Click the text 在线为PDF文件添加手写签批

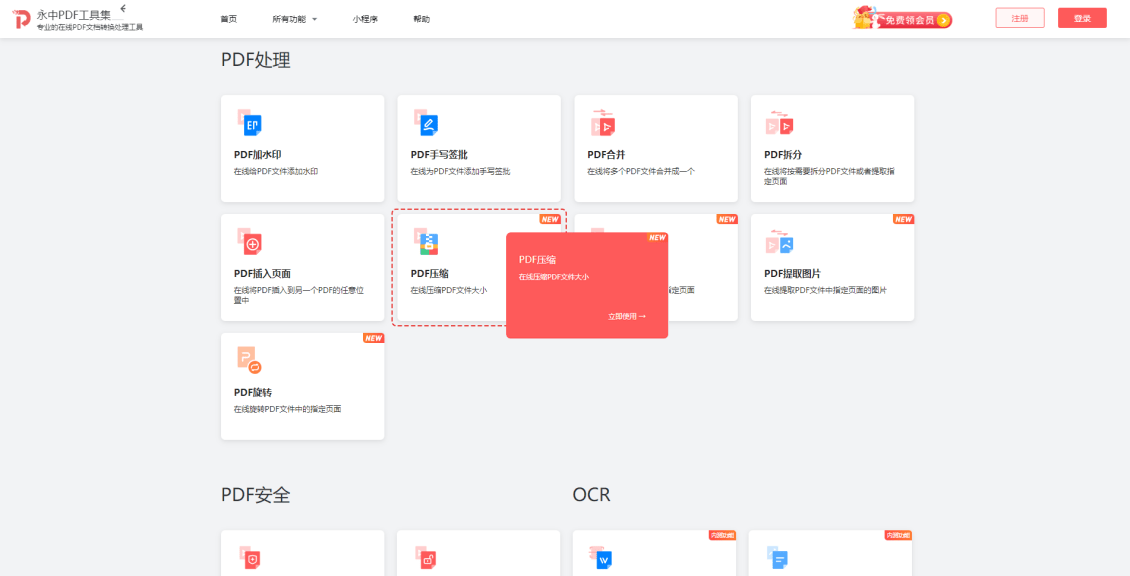point(460,172)
